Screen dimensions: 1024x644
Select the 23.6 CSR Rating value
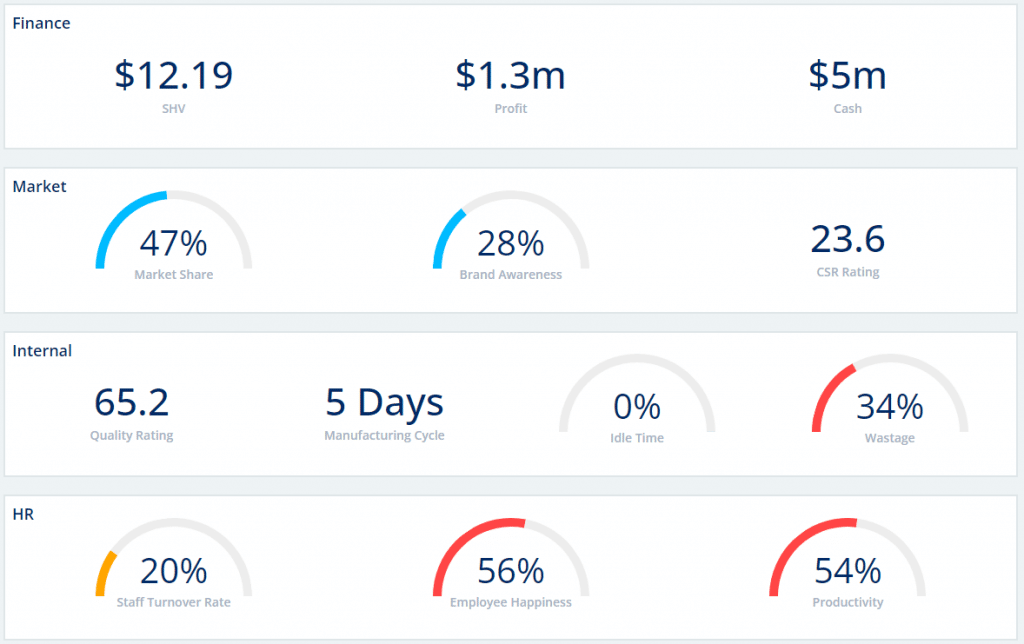point(847,240)
